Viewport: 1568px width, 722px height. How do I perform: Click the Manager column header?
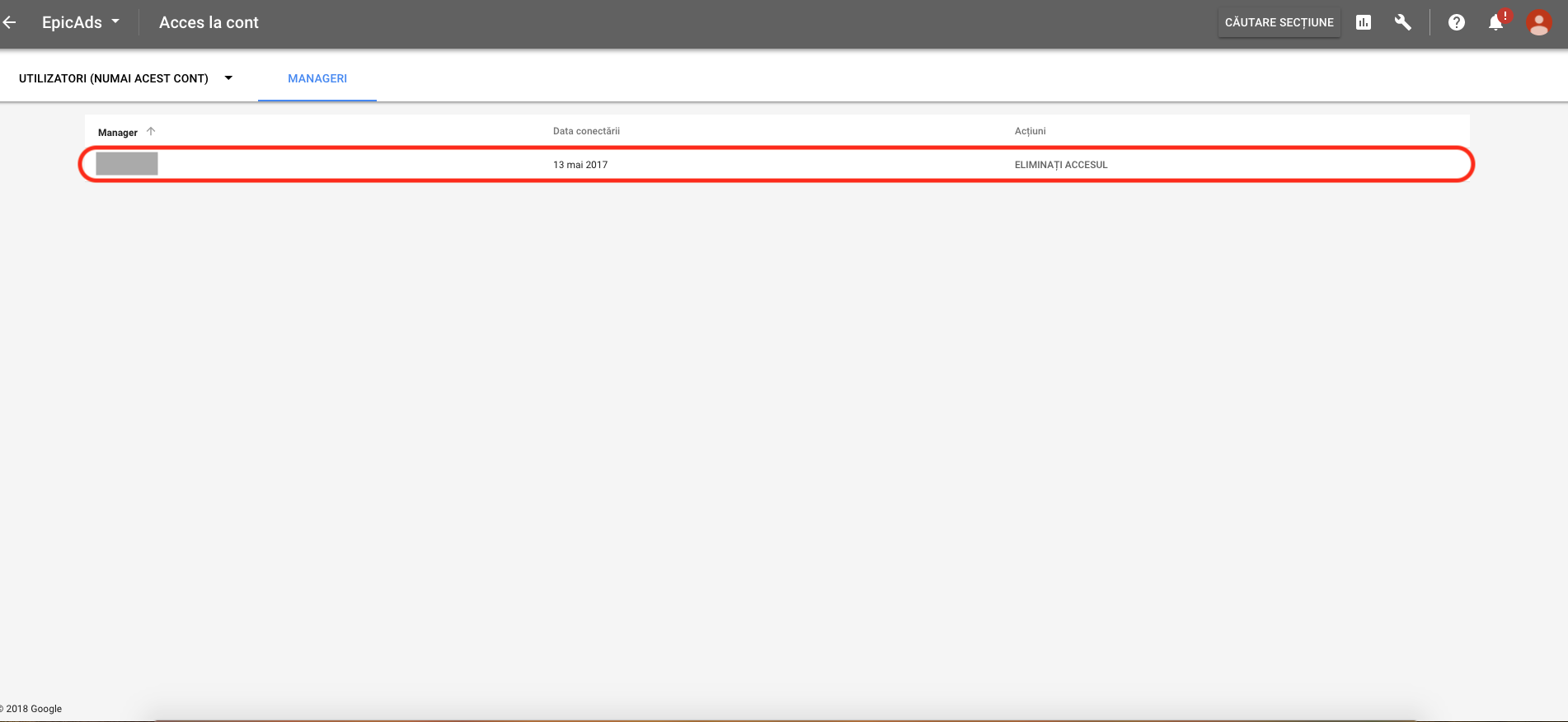pyautogui.click(x=118, y=132)
